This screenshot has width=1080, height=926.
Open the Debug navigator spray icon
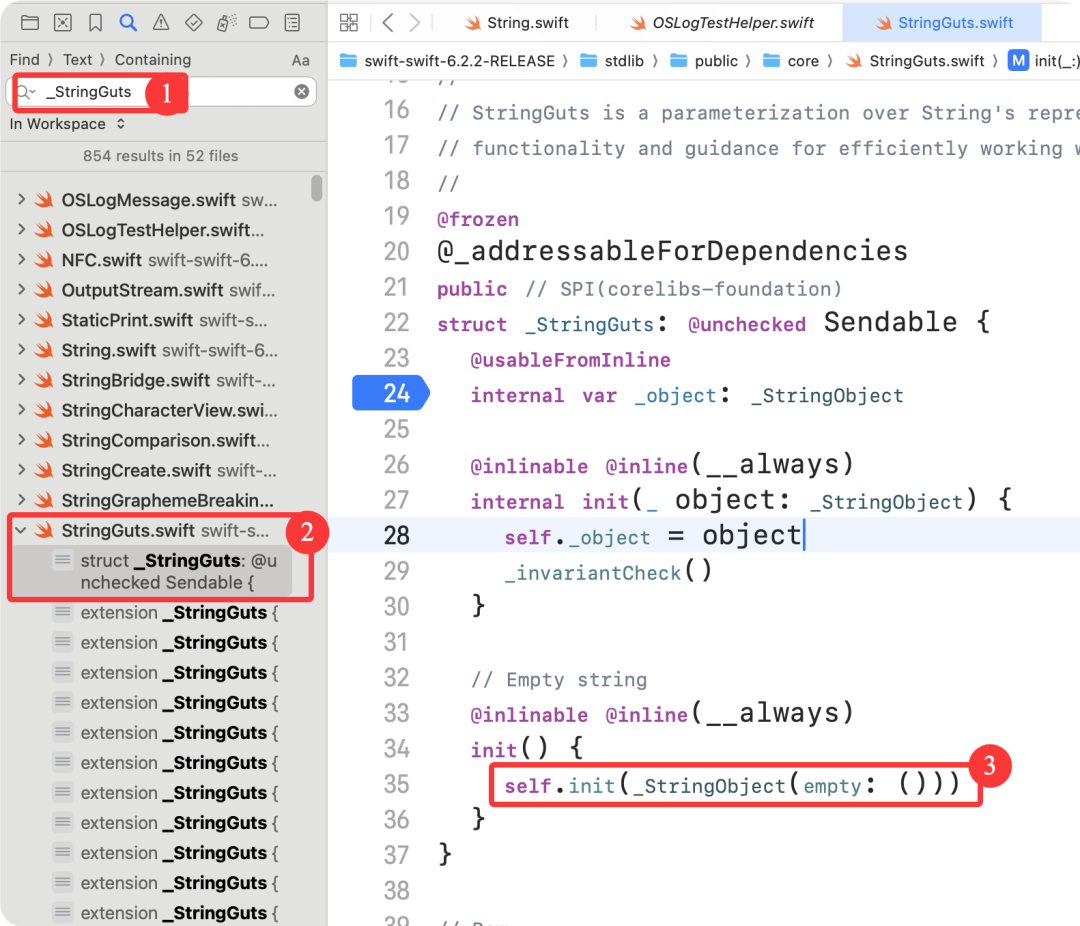(x=227, y=23)
